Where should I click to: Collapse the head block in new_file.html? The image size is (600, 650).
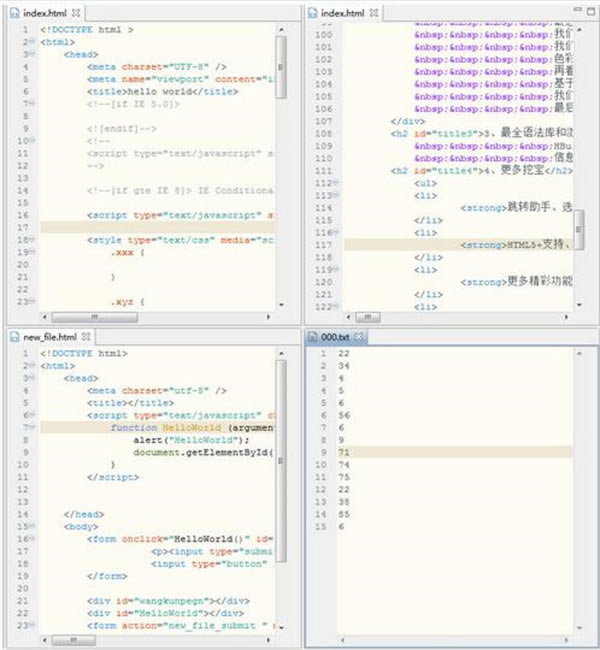click(x=30, y=379)
